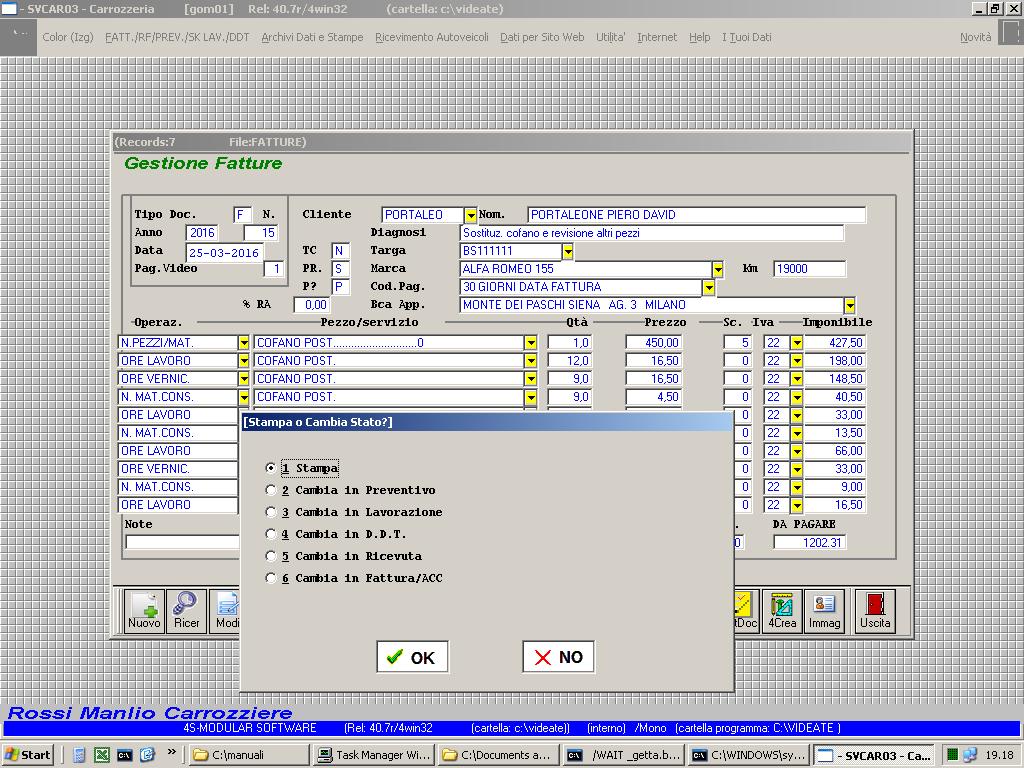Expand the quick launch overflow chevron
The height and width of the screenshot is (768, 1024).
tap(172, 752)
